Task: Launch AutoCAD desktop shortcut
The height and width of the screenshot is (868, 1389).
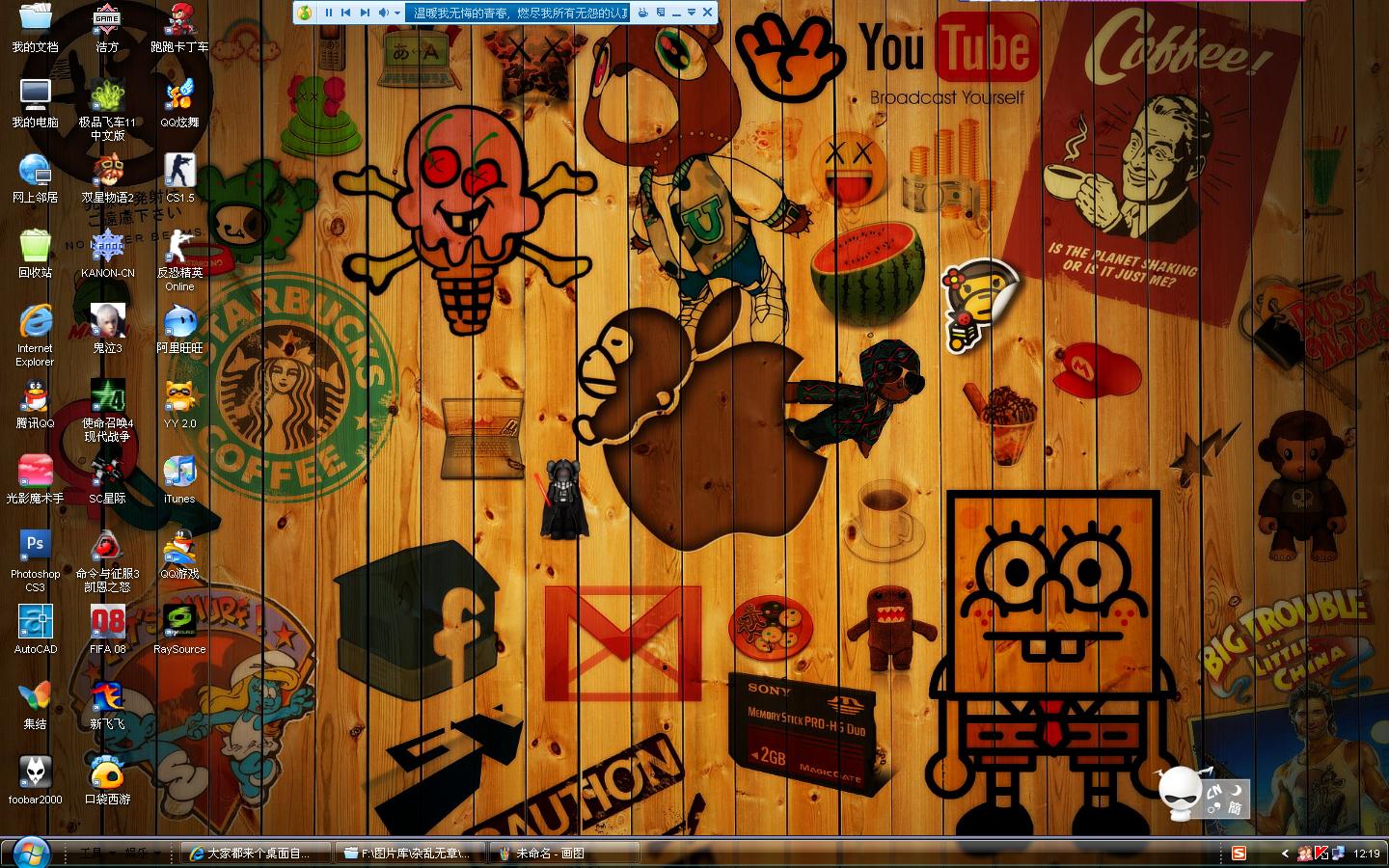Action: [35, 629]
